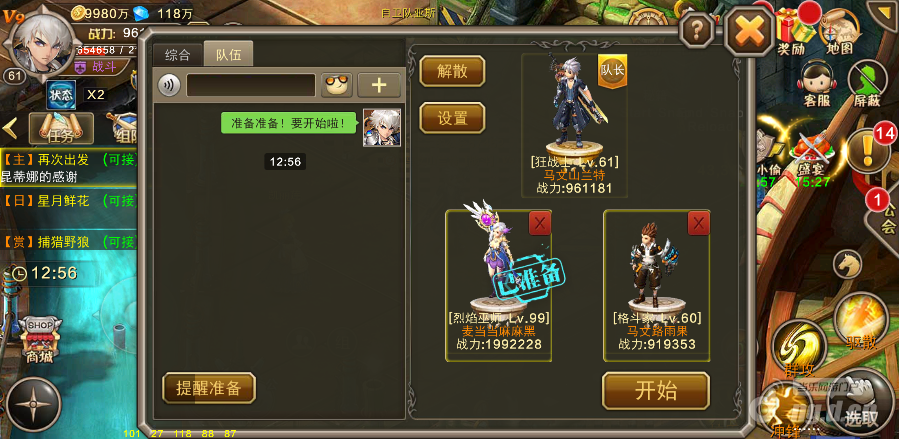Screen dimensions: 899x439
Task: Open the 商城 shop icon
Action: [x=38, y=340]
